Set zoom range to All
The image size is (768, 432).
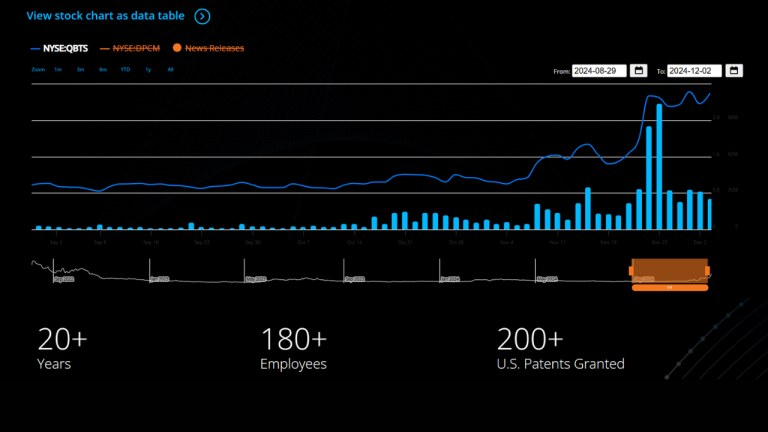pos(171,70)
